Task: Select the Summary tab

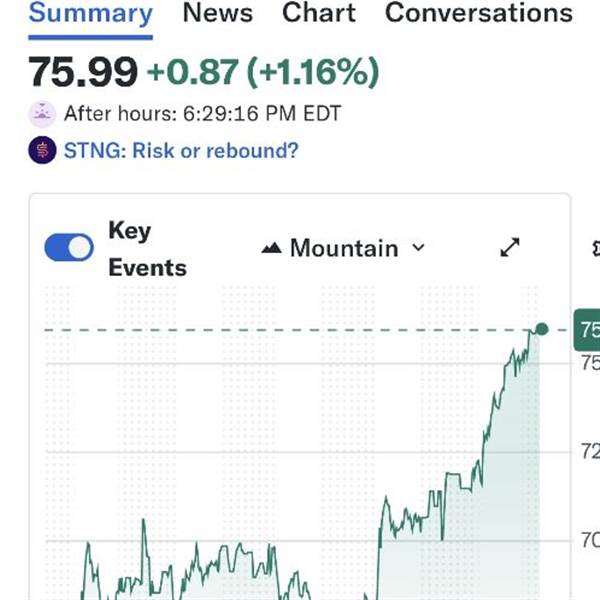Action: (90, 13)
